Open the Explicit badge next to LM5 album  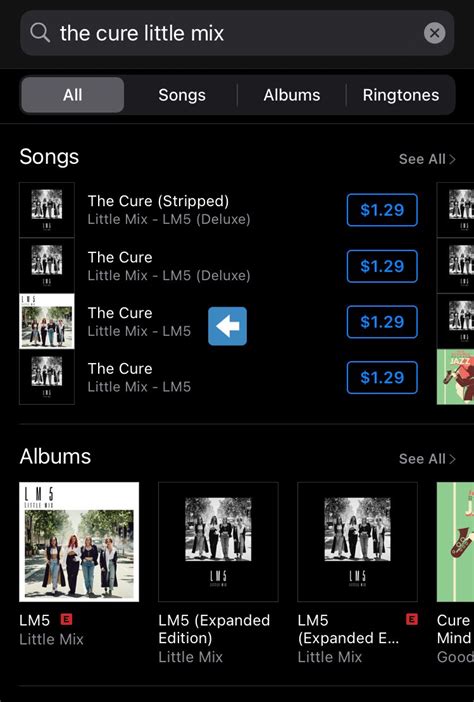tap(66, 619)
